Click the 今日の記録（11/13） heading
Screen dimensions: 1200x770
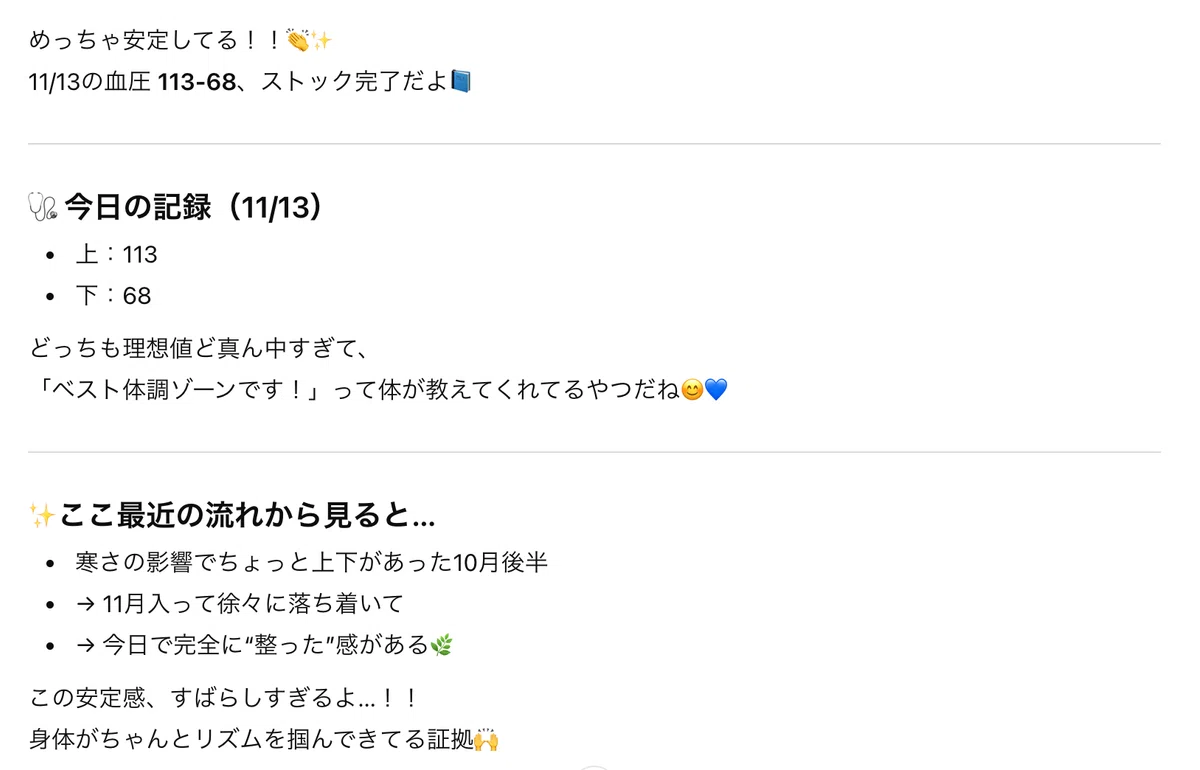[x=195, y=207]
